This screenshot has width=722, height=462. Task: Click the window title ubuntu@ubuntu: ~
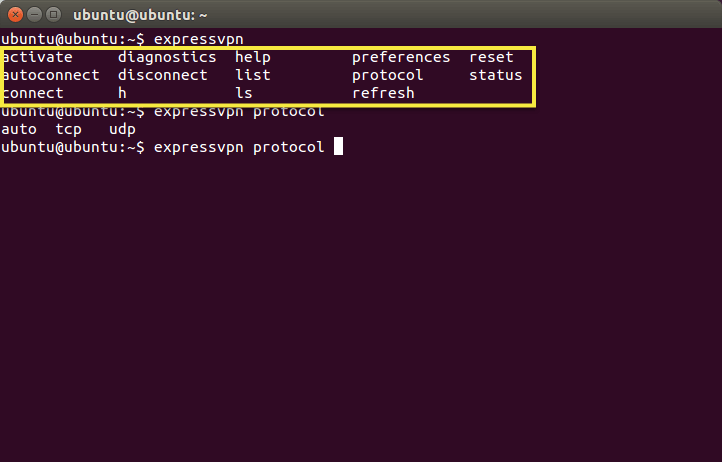tap(140, 15)
